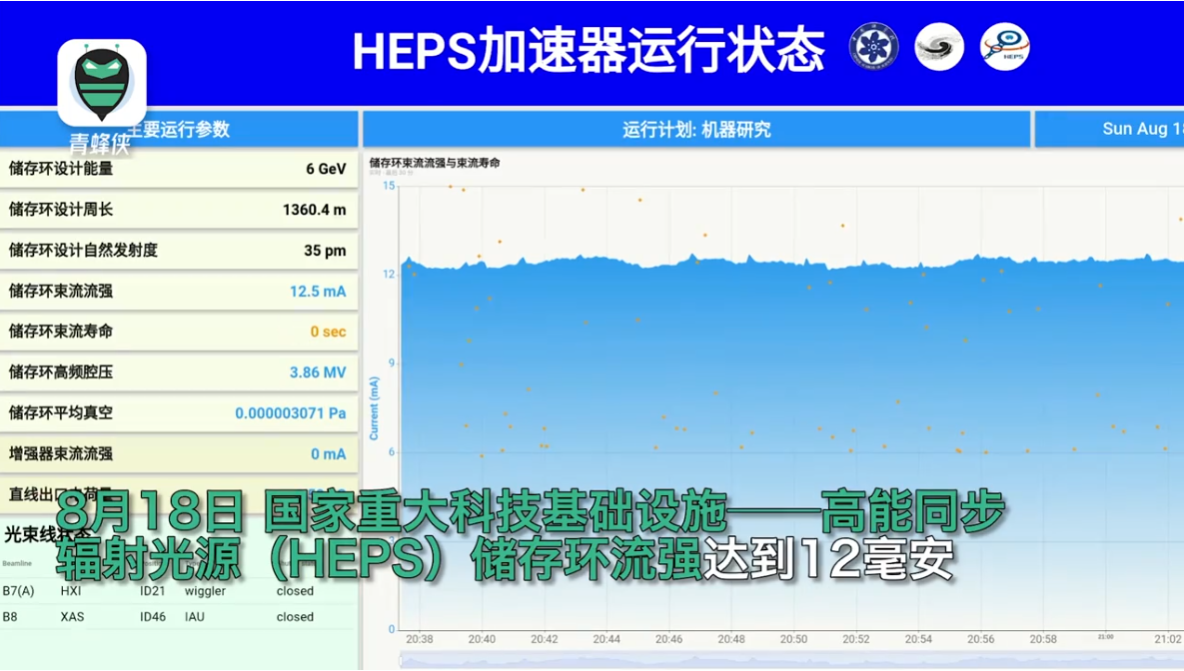The image size is (1184, 671).
Task: Click the 0 sec beam lifetime value
Action: pyautogui.click(x=327, y=332)
